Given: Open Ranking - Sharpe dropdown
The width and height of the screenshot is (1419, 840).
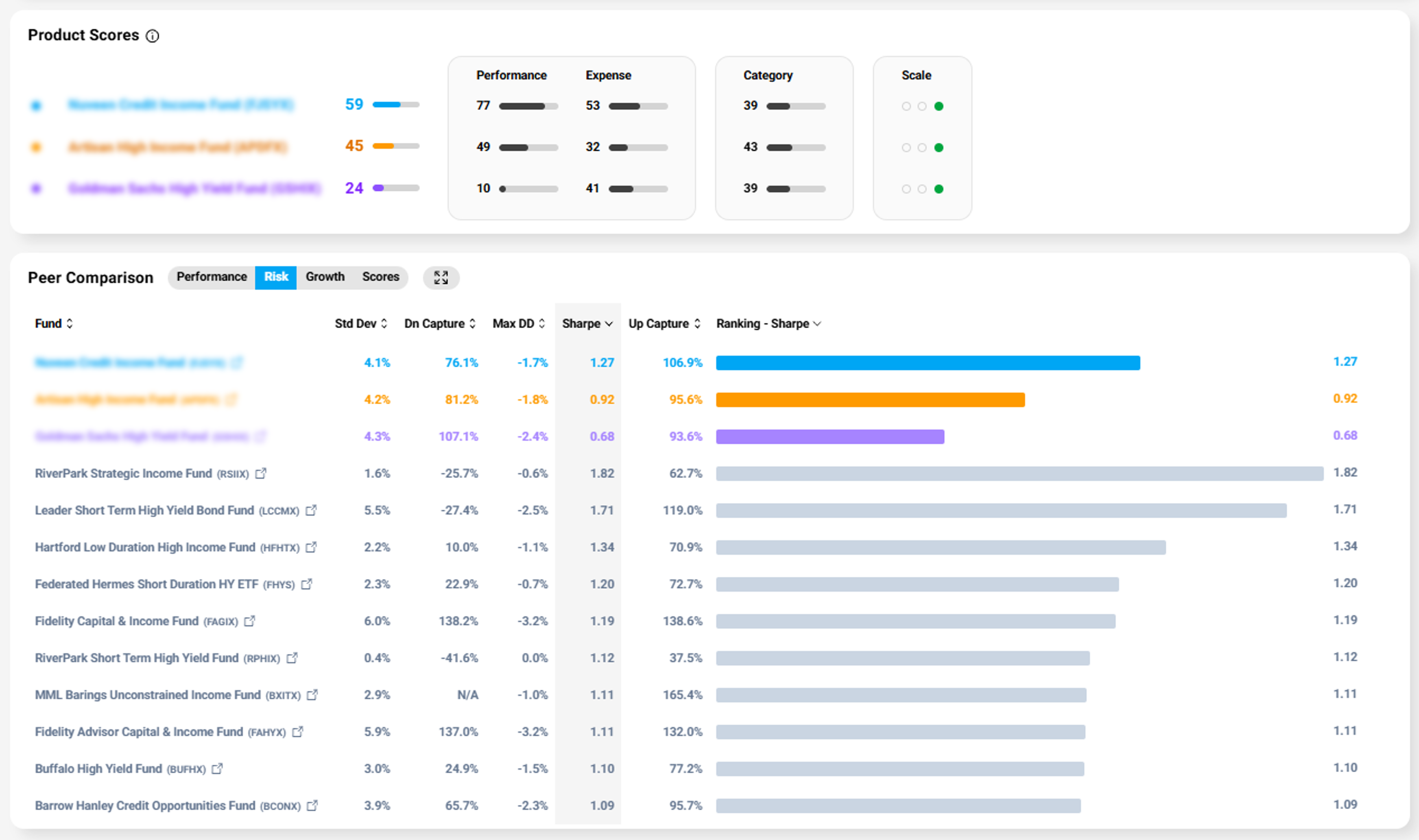Looking at the screenshot, I should (768, 323).
